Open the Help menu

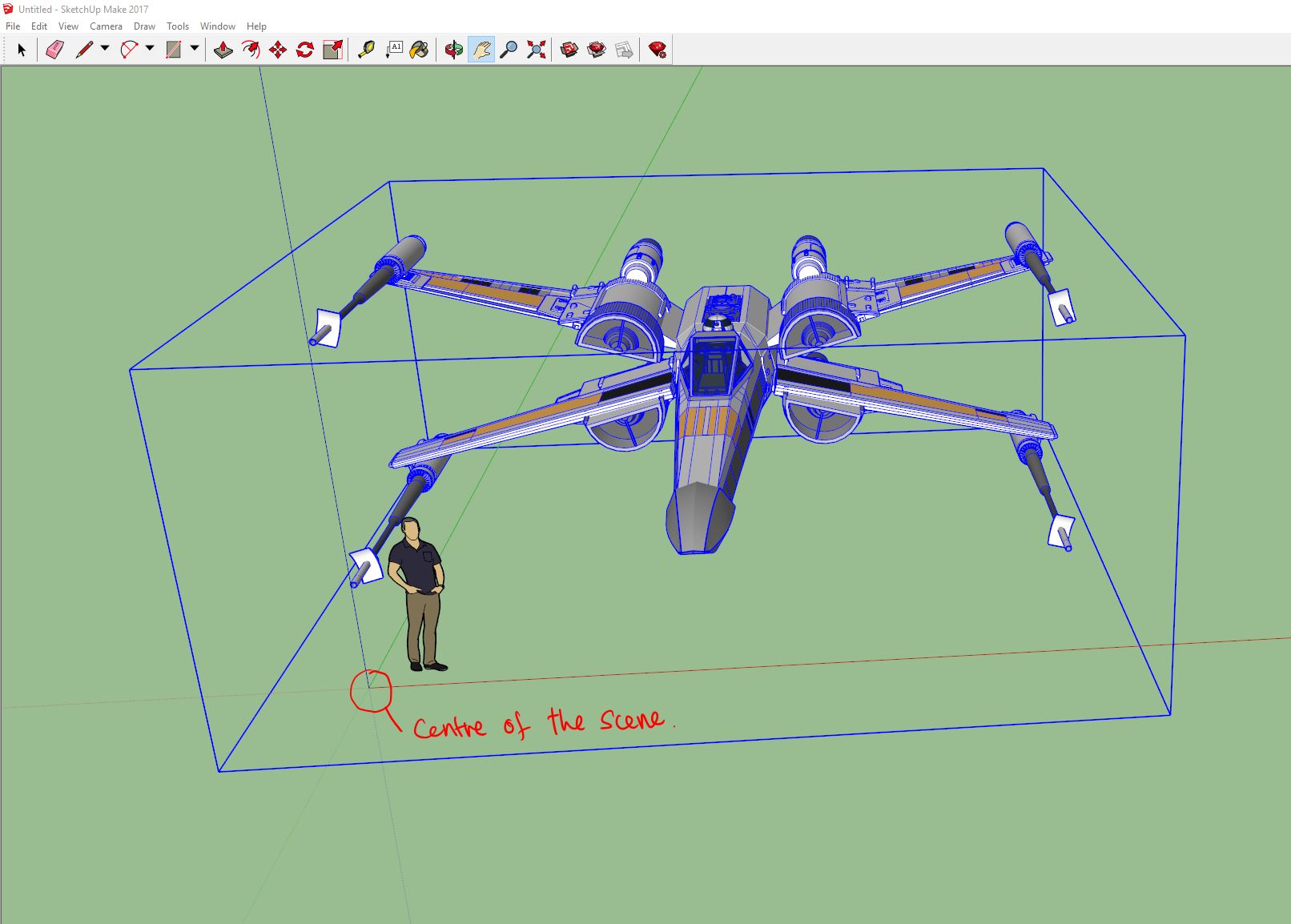256,26
